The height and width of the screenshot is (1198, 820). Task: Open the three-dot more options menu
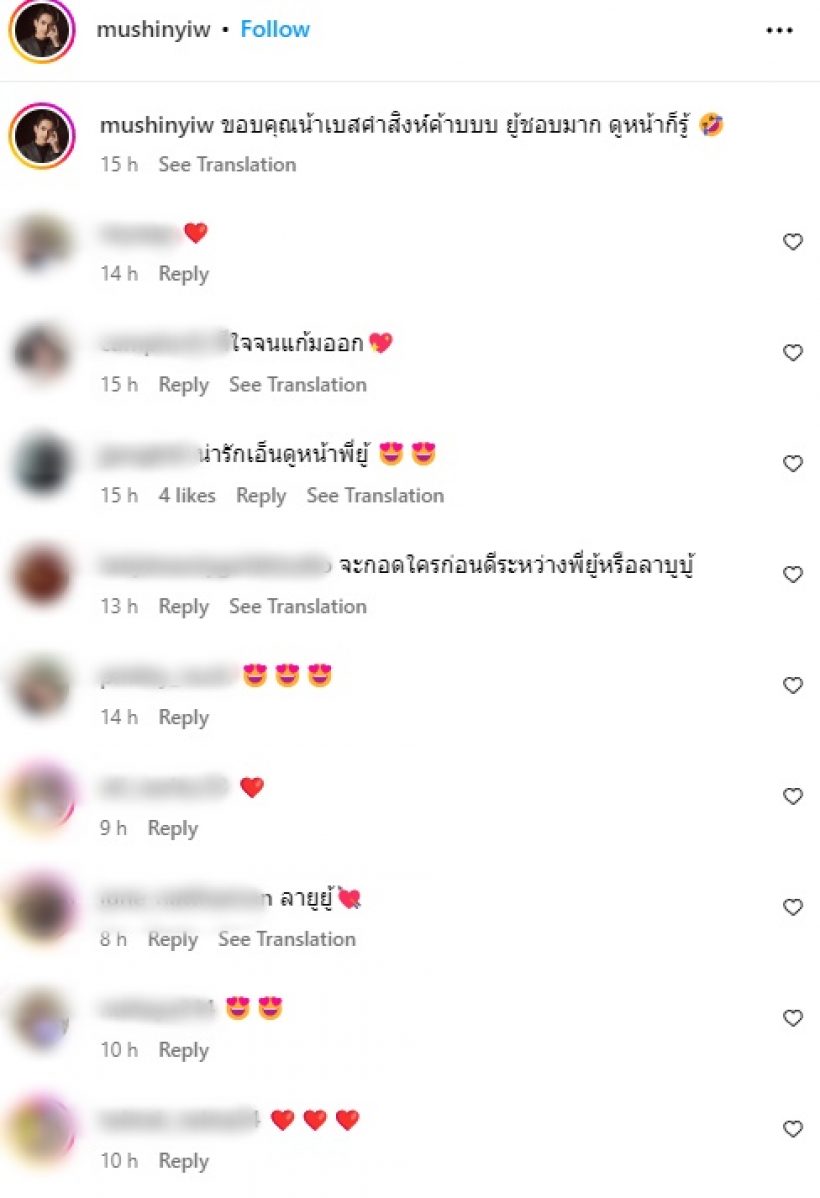tap(779, 31)
